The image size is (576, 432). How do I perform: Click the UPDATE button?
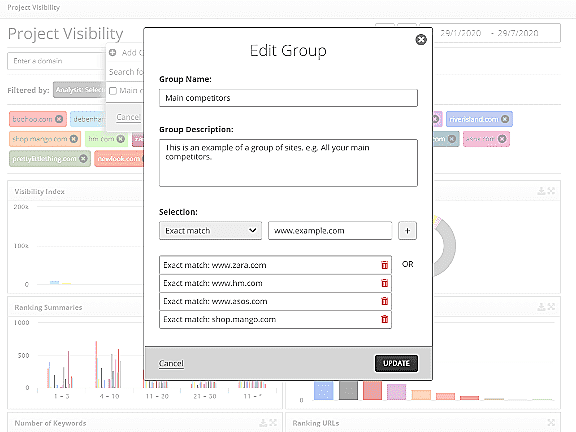coord(396,363)
